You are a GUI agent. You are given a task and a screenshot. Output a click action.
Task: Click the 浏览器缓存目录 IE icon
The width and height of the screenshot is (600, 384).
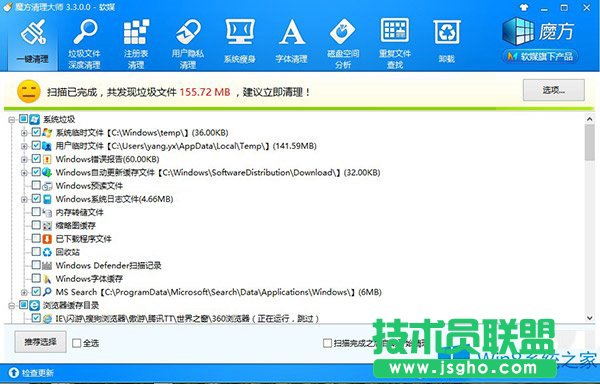pos(34,305)
